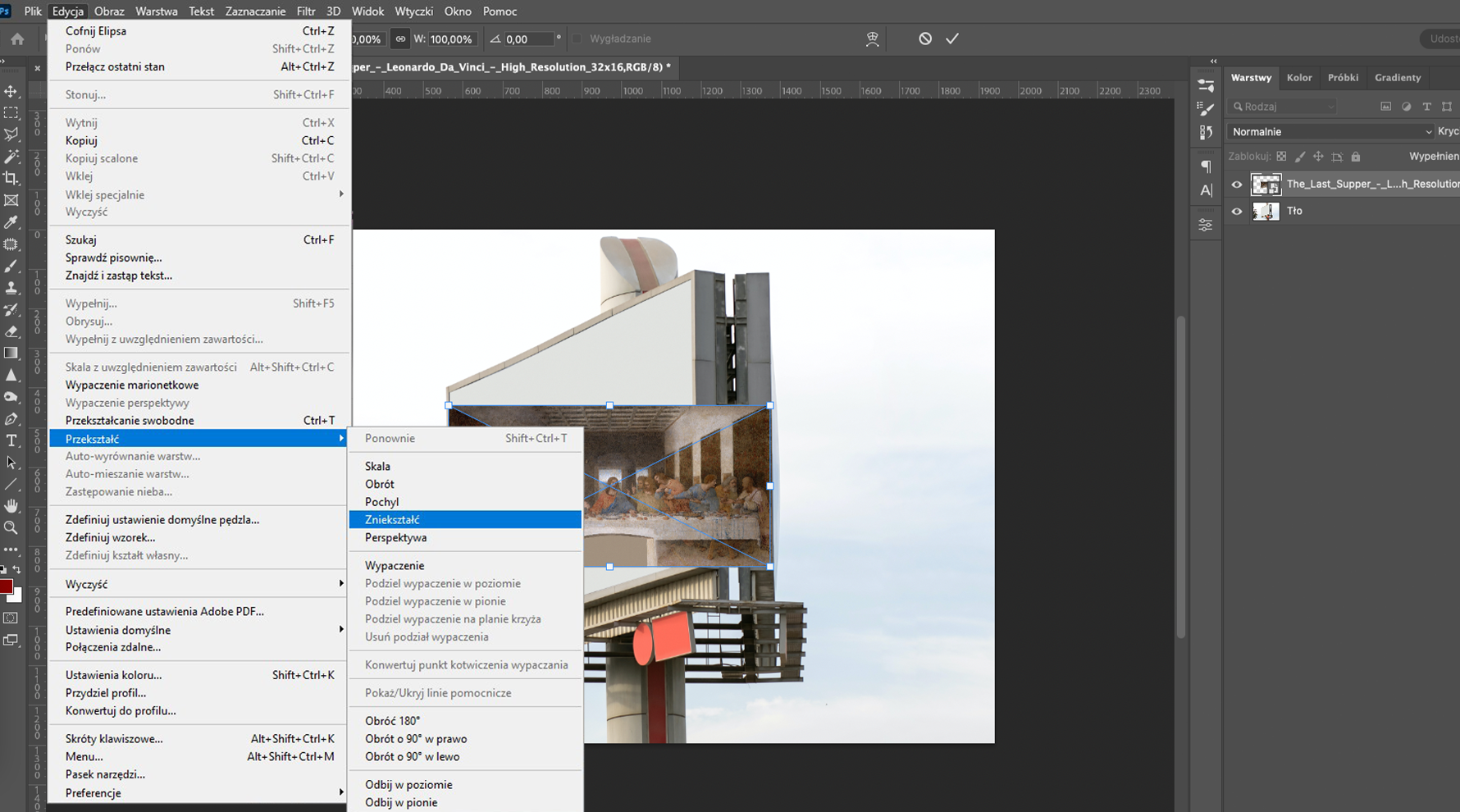
Task: Select the Path Selection tool
Action: click(11, 463)
